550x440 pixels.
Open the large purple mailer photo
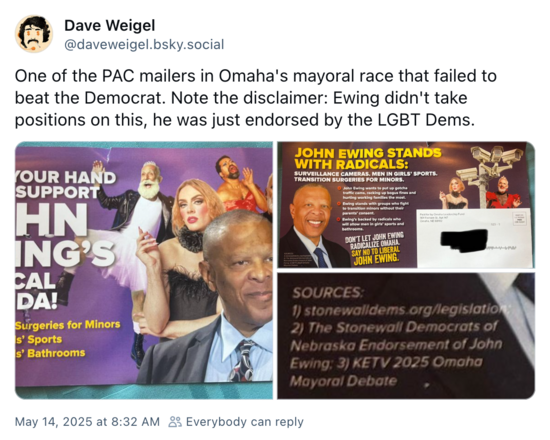tap(144, 270)
